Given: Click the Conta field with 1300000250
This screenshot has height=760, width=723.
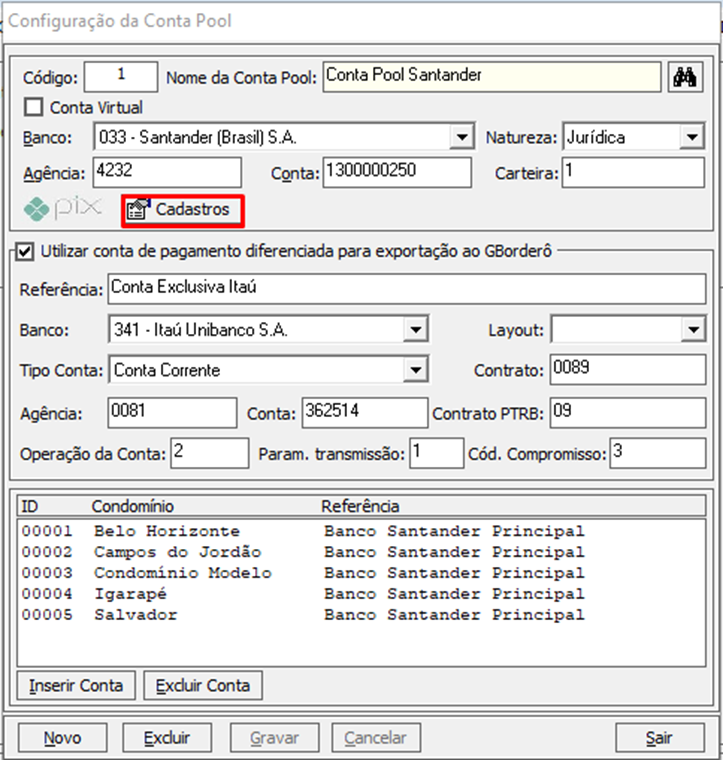Looking at the screenshot, I should point(397,172).
